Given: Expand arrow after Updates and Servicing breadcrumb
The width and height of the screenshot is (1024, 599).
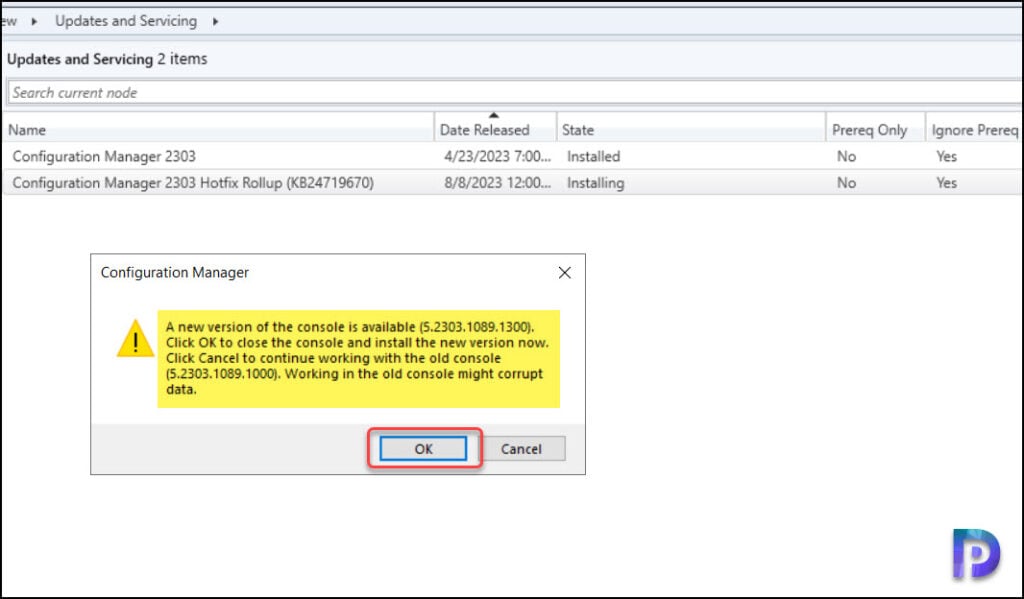Looking at the screenshot, I should (x=216, y=22).
